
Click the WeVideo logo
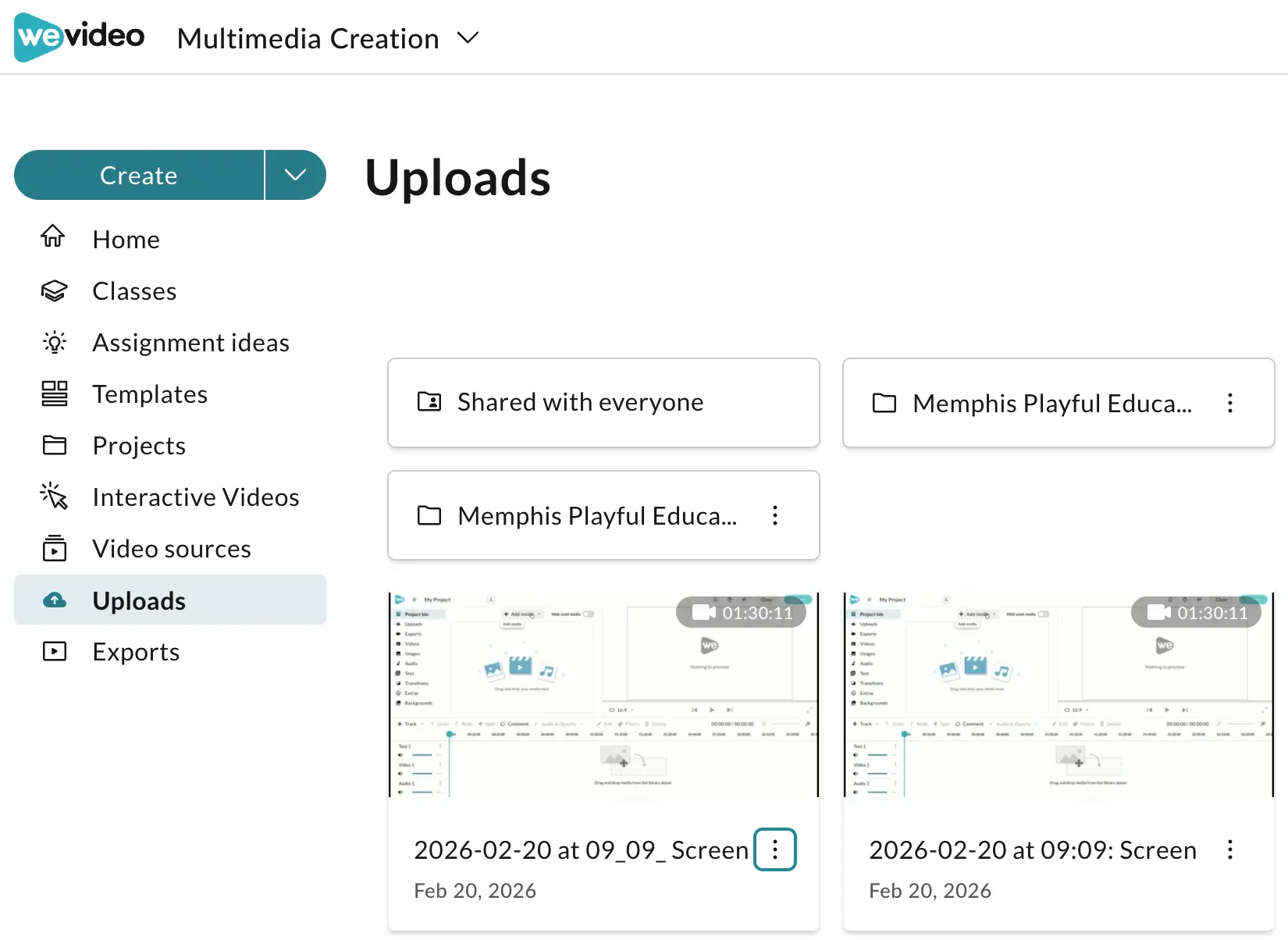tap(79, 37)
